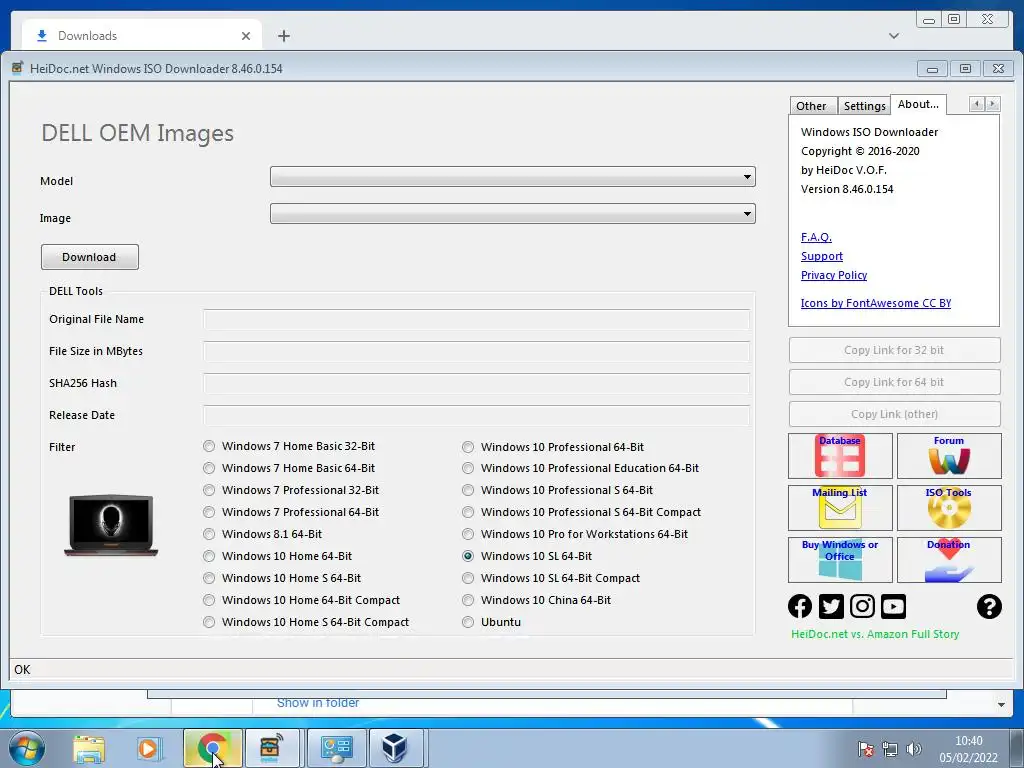This screenshot has width=1024, height=768.
Task: Click the Action Center flag tray icon
Action: [x=866, y=749]
